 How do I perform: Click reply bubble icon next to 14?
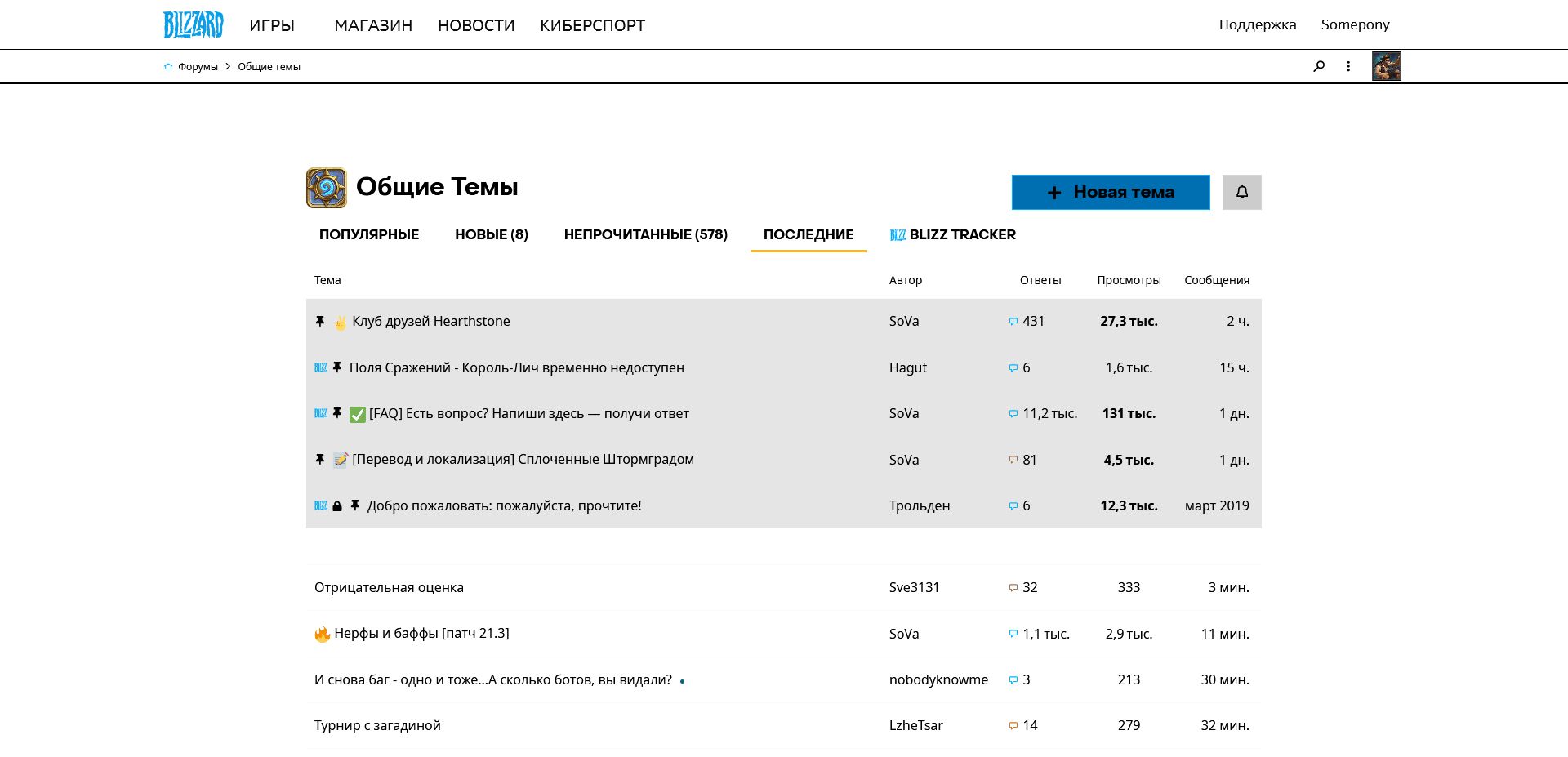pos(1013,725)
